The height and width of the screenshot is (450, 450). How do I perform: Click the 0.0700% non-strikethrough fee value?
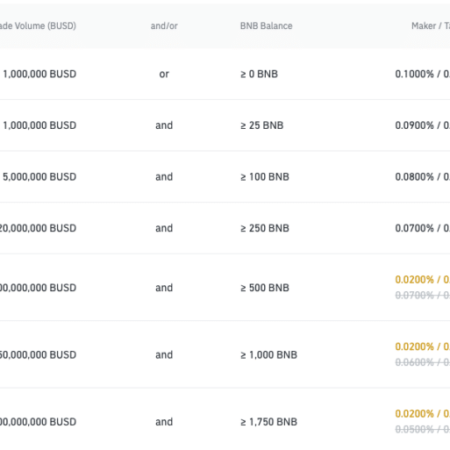414,228
